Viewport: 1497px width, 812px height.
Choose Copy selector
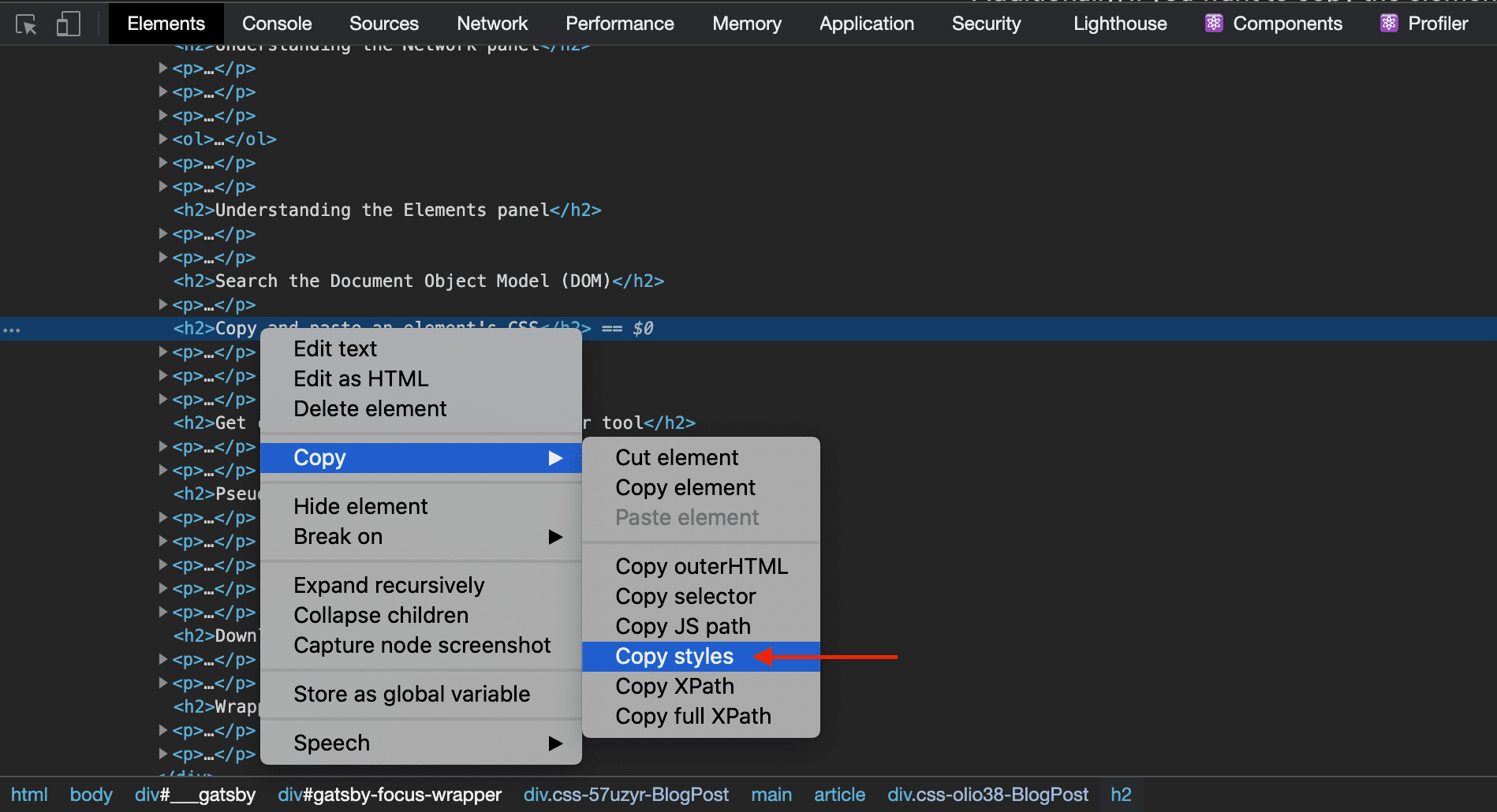point(700,596)
